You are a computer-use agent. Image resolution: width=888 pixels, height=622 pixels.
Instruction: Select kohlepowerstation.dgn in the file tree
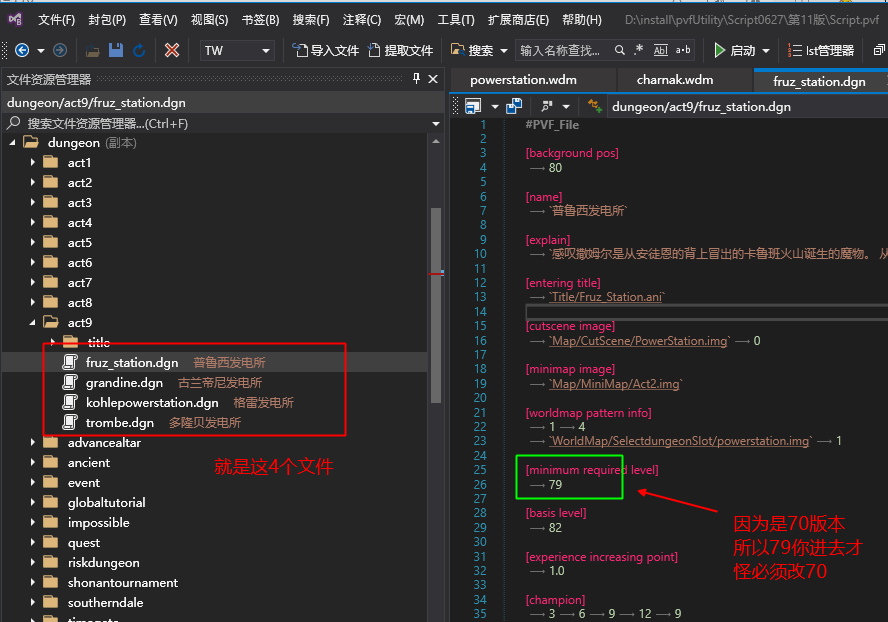(152, 402)
